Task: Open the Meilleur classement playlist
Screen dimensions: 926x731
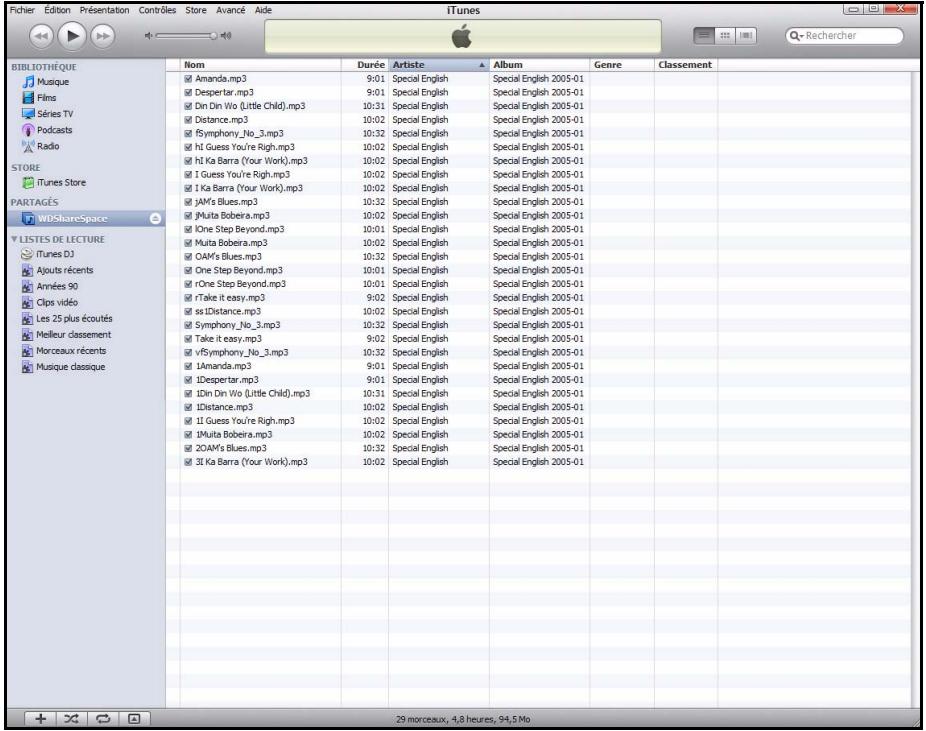Action: (x=66, y=334)
